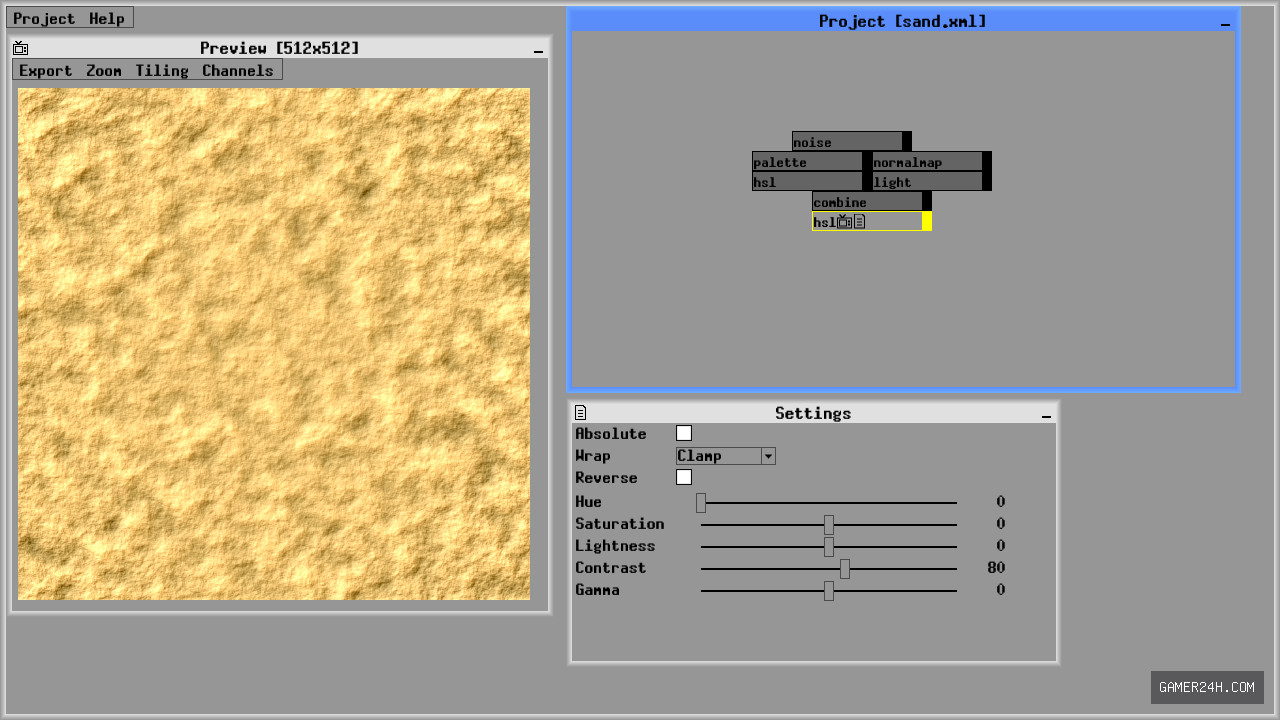The image size is (1280, 720).
Task: Click the Preview [512x512] title bar
Action: pos(280,48)
